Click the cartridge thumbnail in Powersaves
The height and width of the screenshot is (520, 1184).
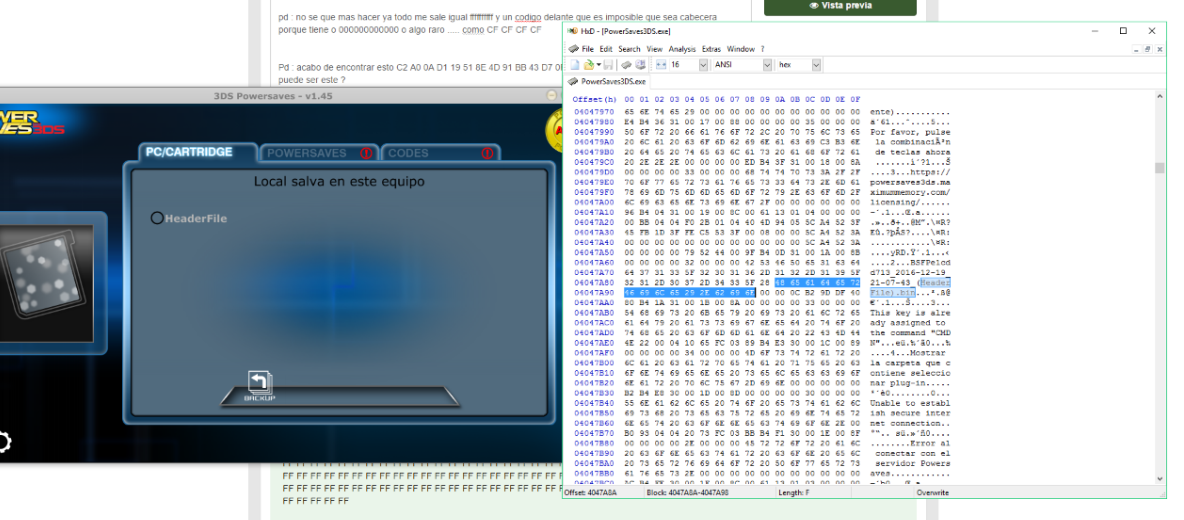(x=45, y=282)
